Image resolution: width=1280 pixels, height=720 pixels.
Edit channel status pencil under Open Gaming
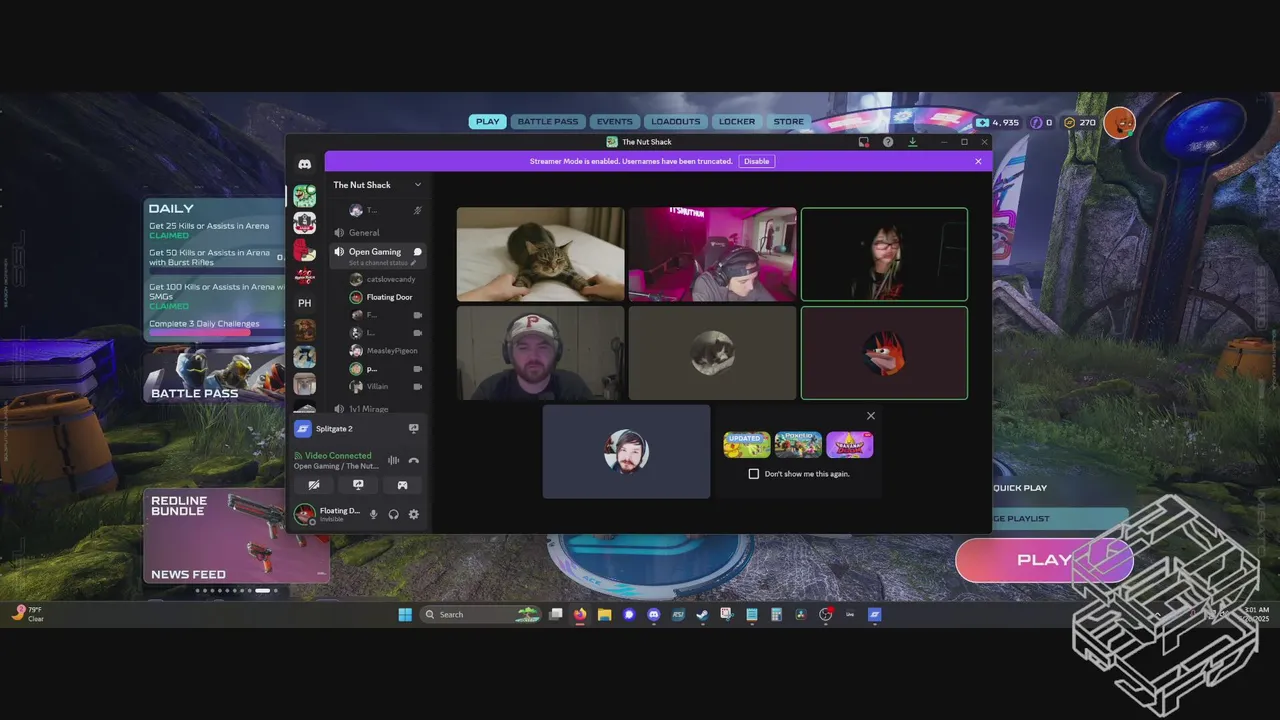[x=413, y=263]
